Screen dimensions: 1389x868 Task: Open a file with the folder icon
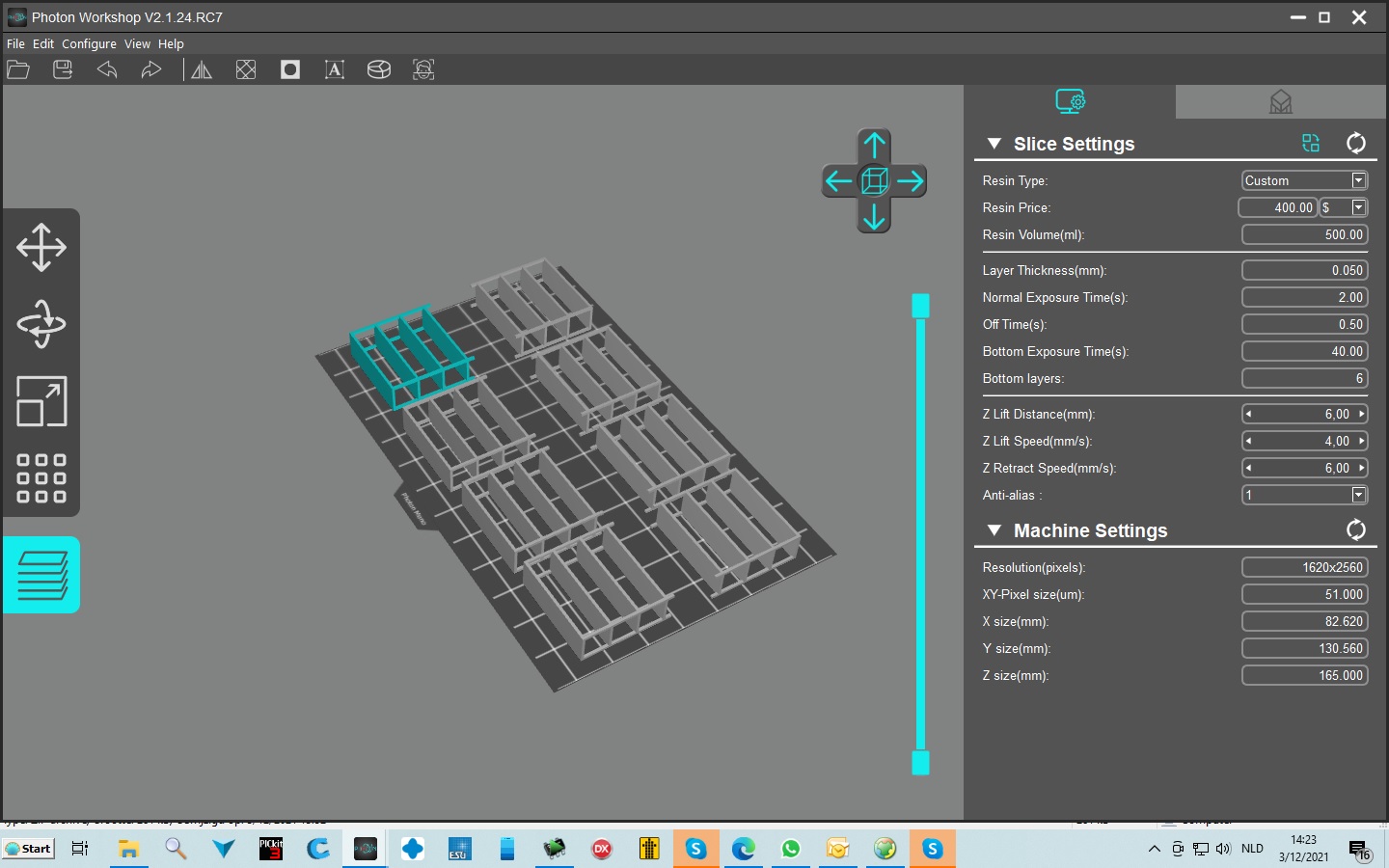coord(18,69)
